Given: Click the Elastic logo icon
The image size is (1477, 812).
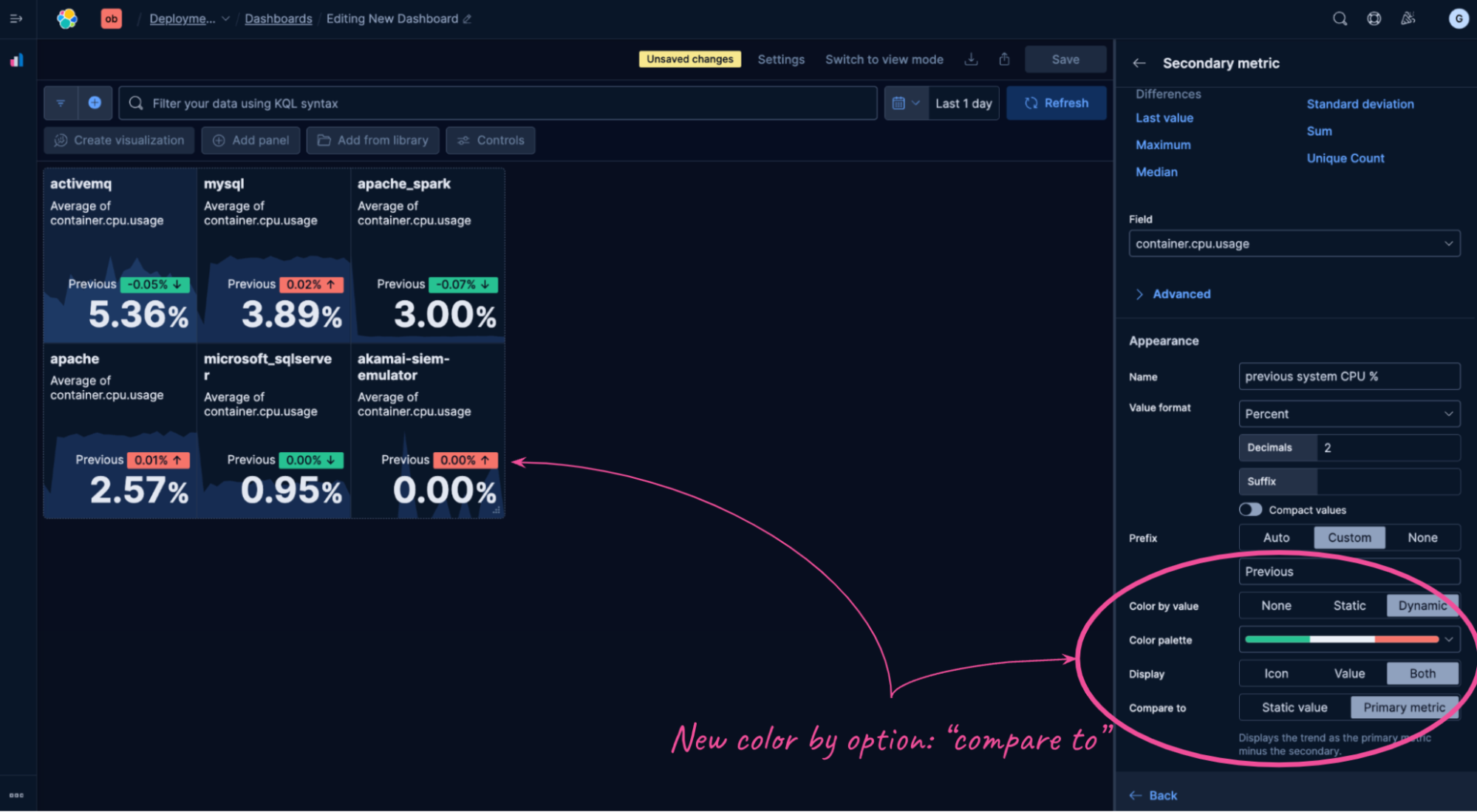Looking at the screenshot, I should point(67,18).
